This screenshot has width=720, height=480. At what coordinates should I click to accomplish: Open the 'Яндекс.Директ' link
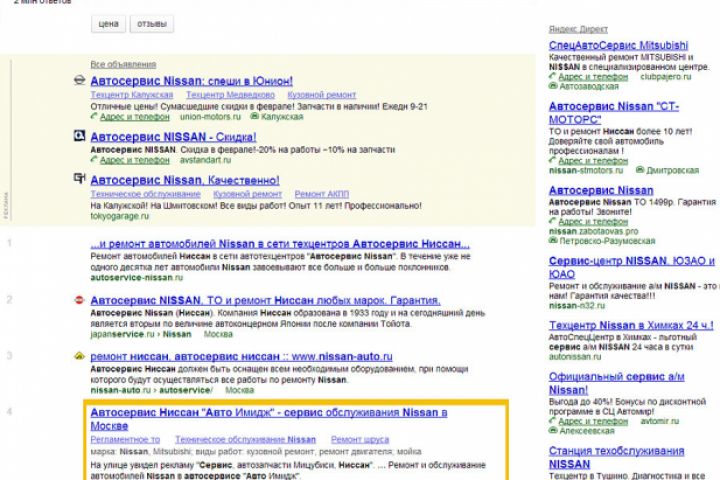pos(578,29)
